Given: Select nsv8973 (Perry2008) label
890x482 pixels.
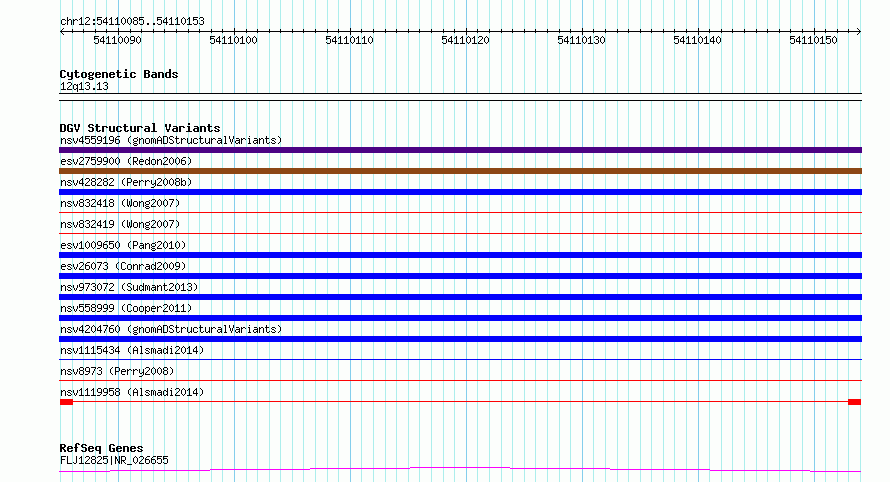Looking at the screenshot, I should click(117, 371).
